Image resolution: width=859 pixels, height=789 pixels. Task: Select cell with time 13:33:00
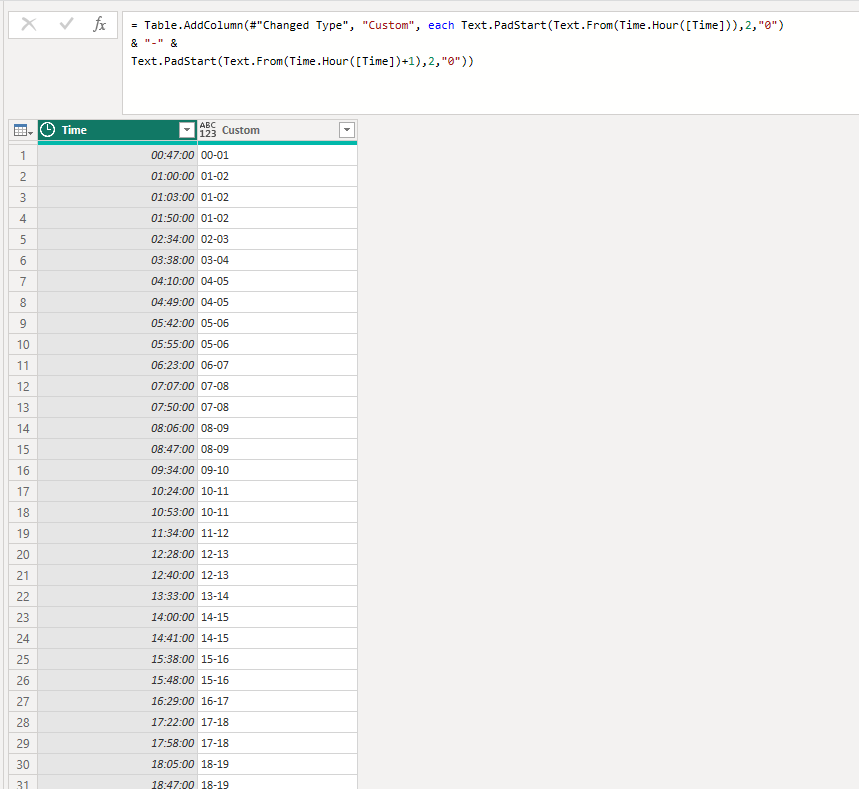(117, 596)
